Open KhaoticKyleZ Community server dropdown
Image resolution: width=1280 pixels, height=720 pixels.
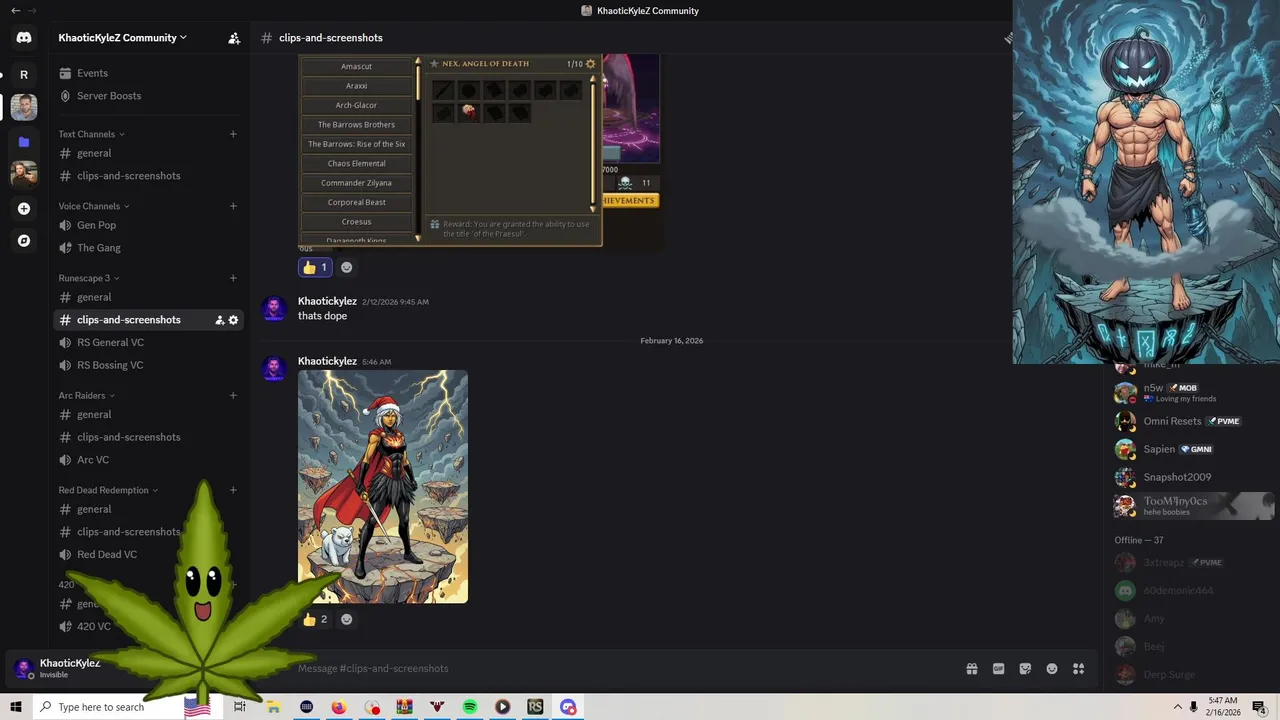[x=122, y=38]
